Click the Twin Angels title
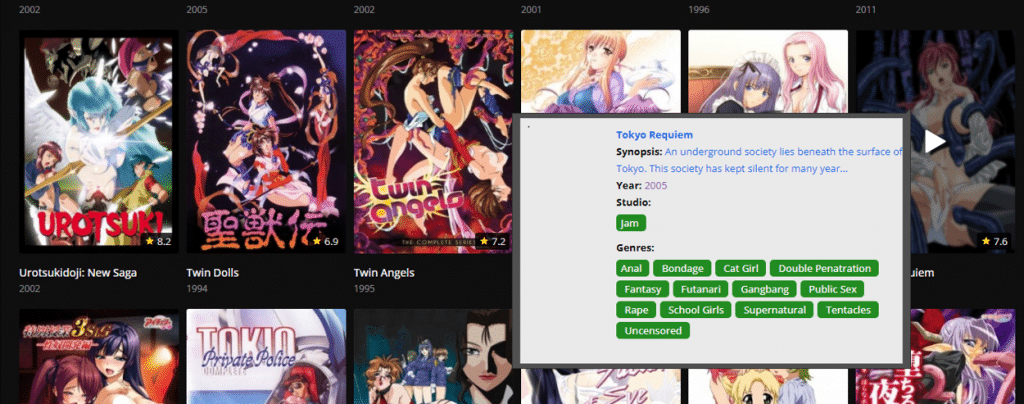1024x404 pixels. click(x=384, y=272)
